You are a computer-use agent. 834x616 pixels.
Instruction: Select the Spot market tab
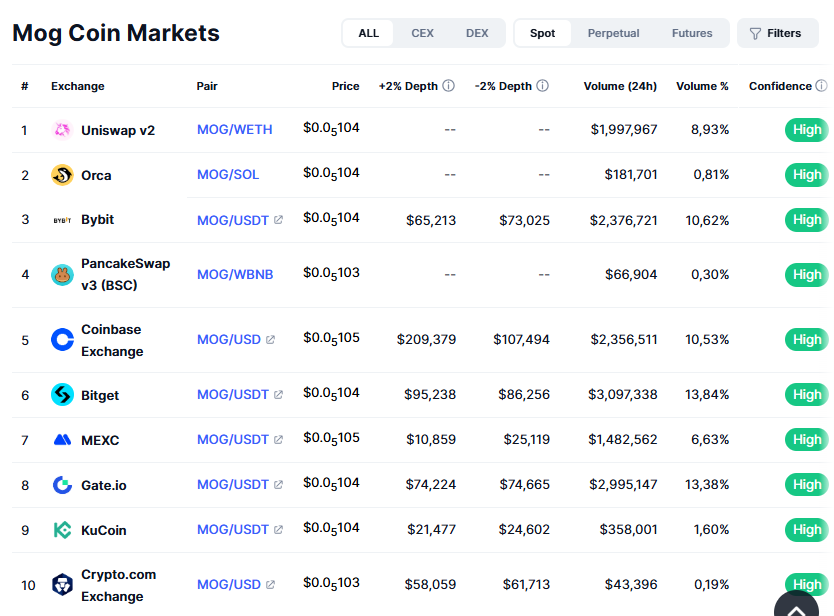543,33
